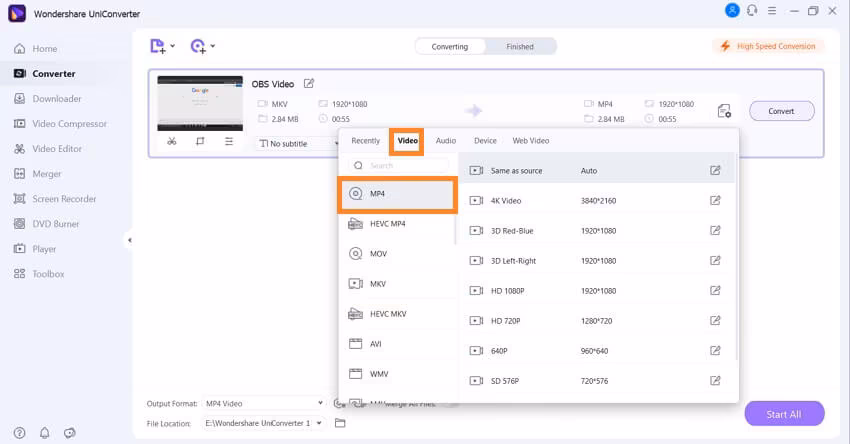This screenshot has height=444, width=850.
Task: Select the 3D Left-Right resolution preset
Action: pyautogui.click(x=595, y=261)
